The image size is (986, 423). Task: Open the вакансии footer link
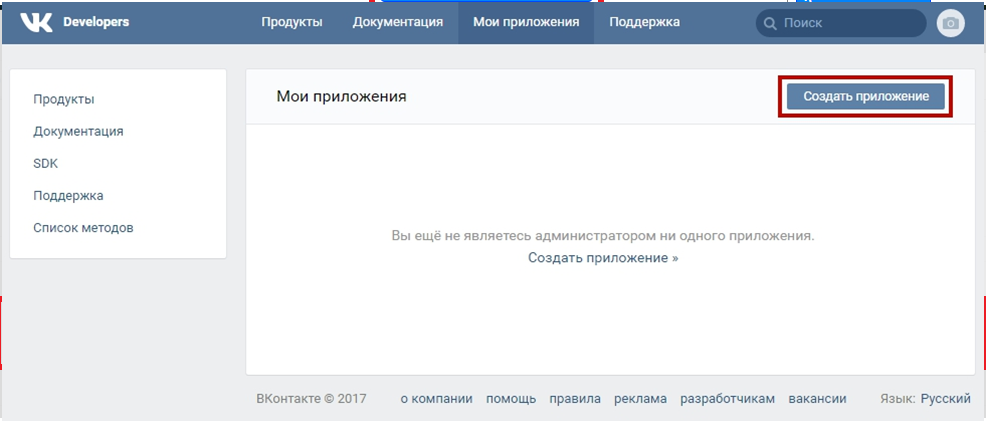(x=817, y=398)
